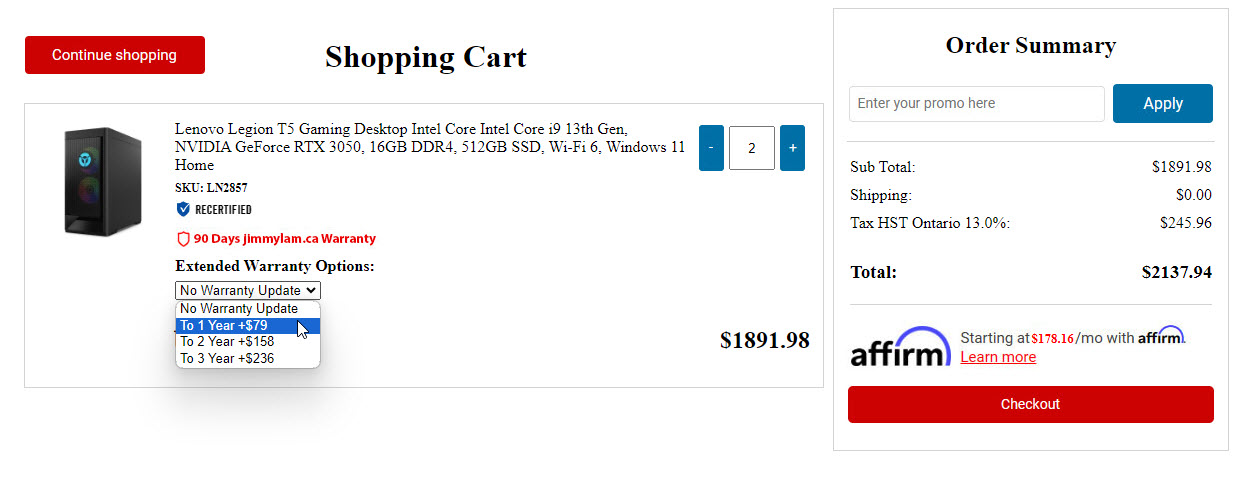
Task: Click the cart item price $1891.98
Action: (x=764, y=341)
